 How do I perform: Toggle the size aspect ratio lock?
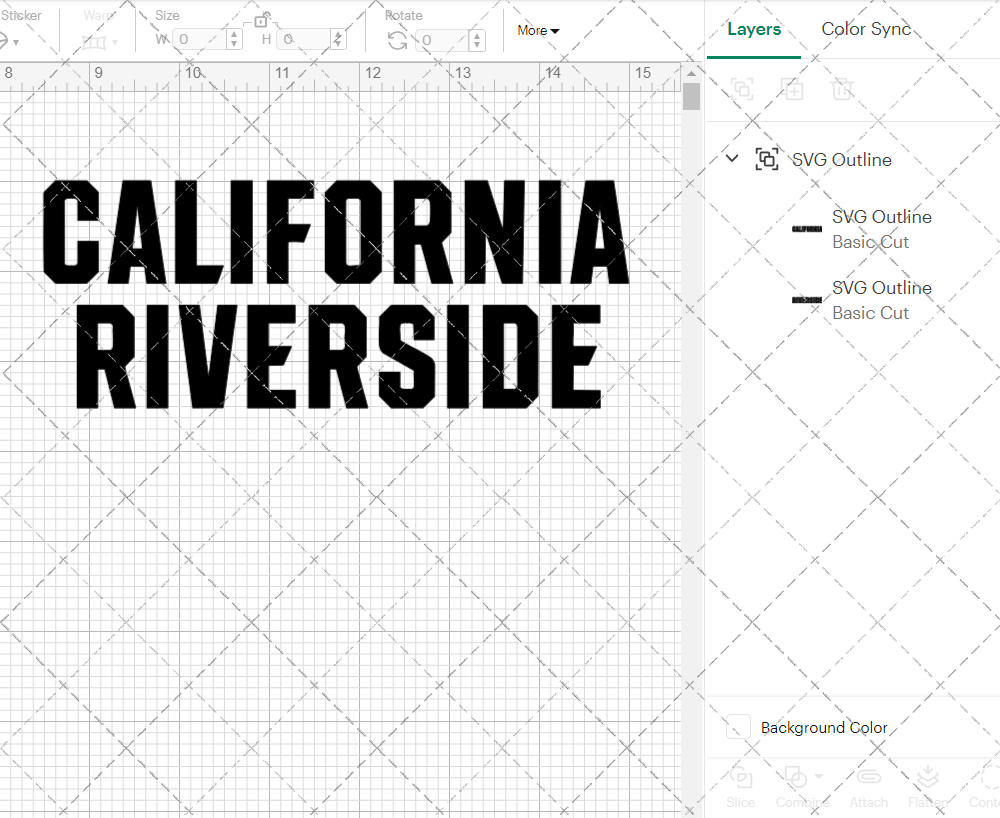pyautogui.click(x=262, y=20)
